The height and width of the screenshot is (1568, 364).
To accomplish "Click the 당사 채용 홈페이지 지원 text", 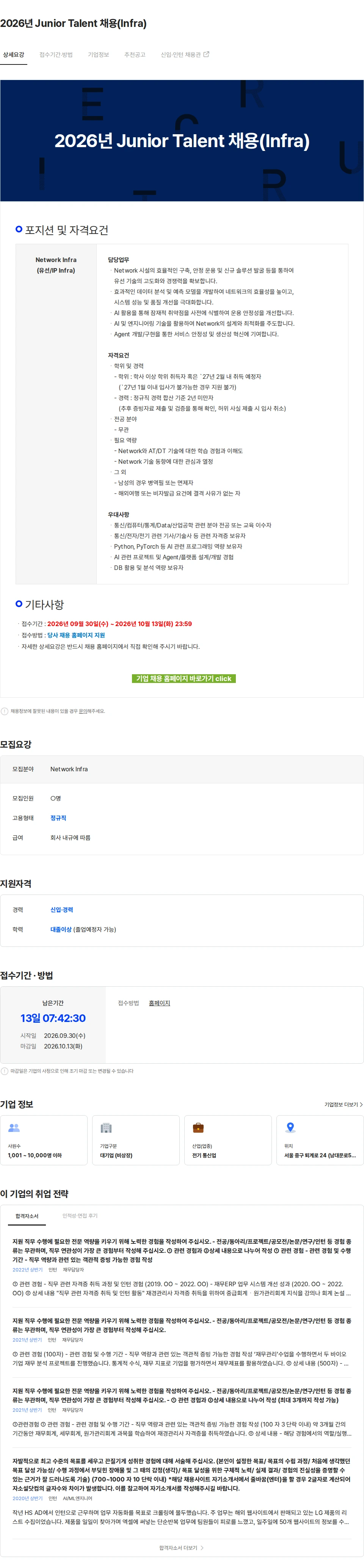I will 76,635.
